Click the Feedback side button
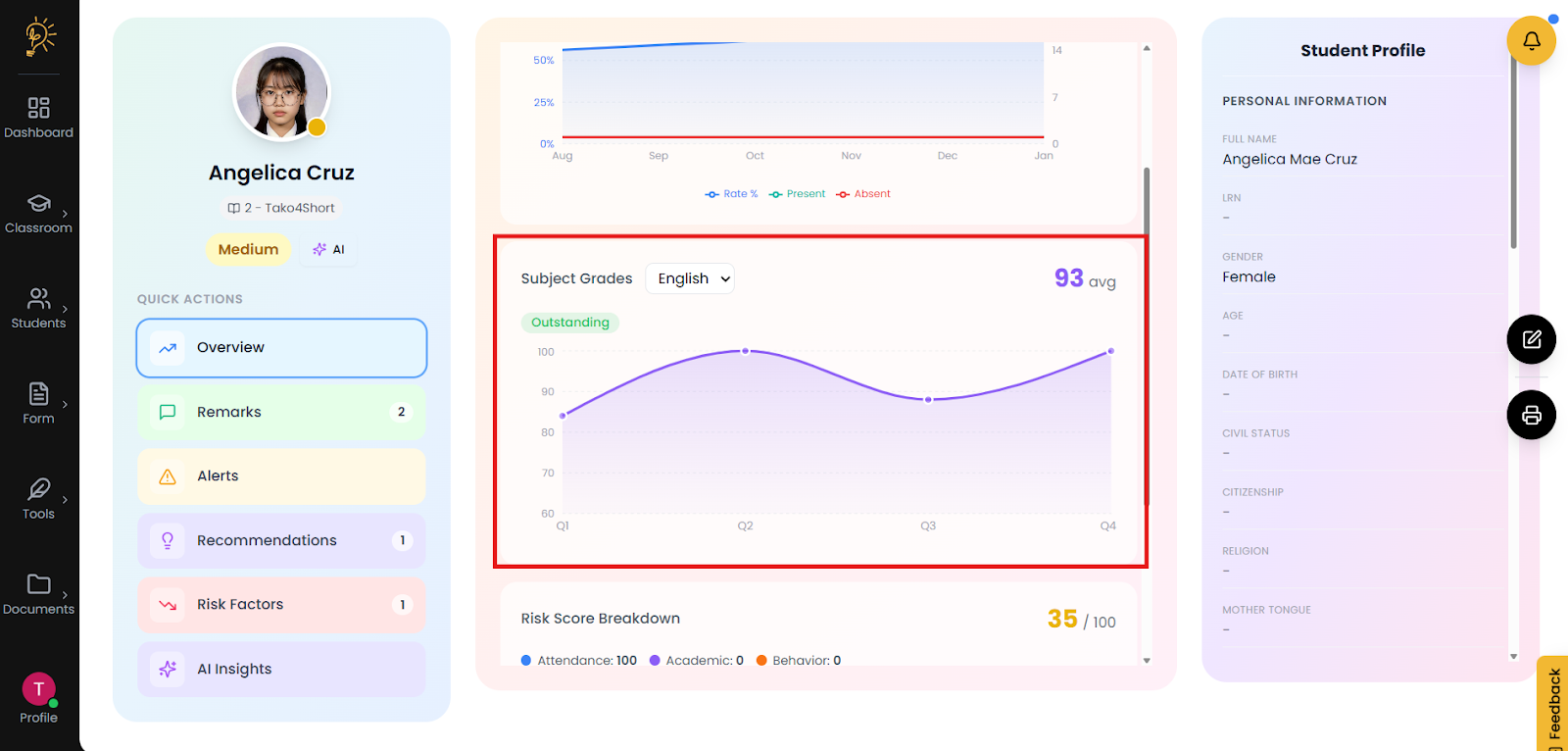The image size is (1568, 751). [x=1553, y=703]
